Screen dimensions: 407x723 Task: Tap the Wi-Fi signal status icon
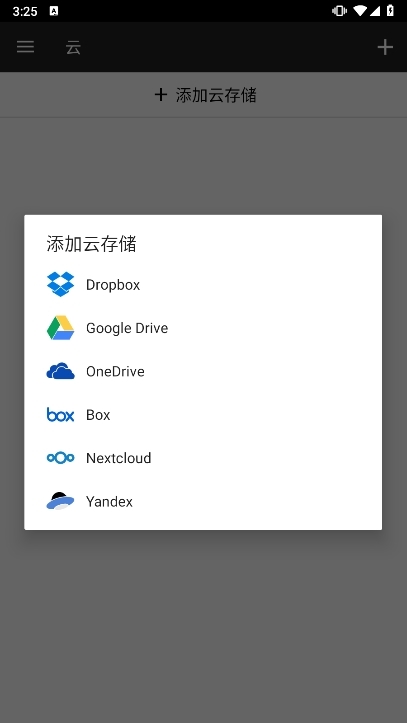tap(360, 11)
